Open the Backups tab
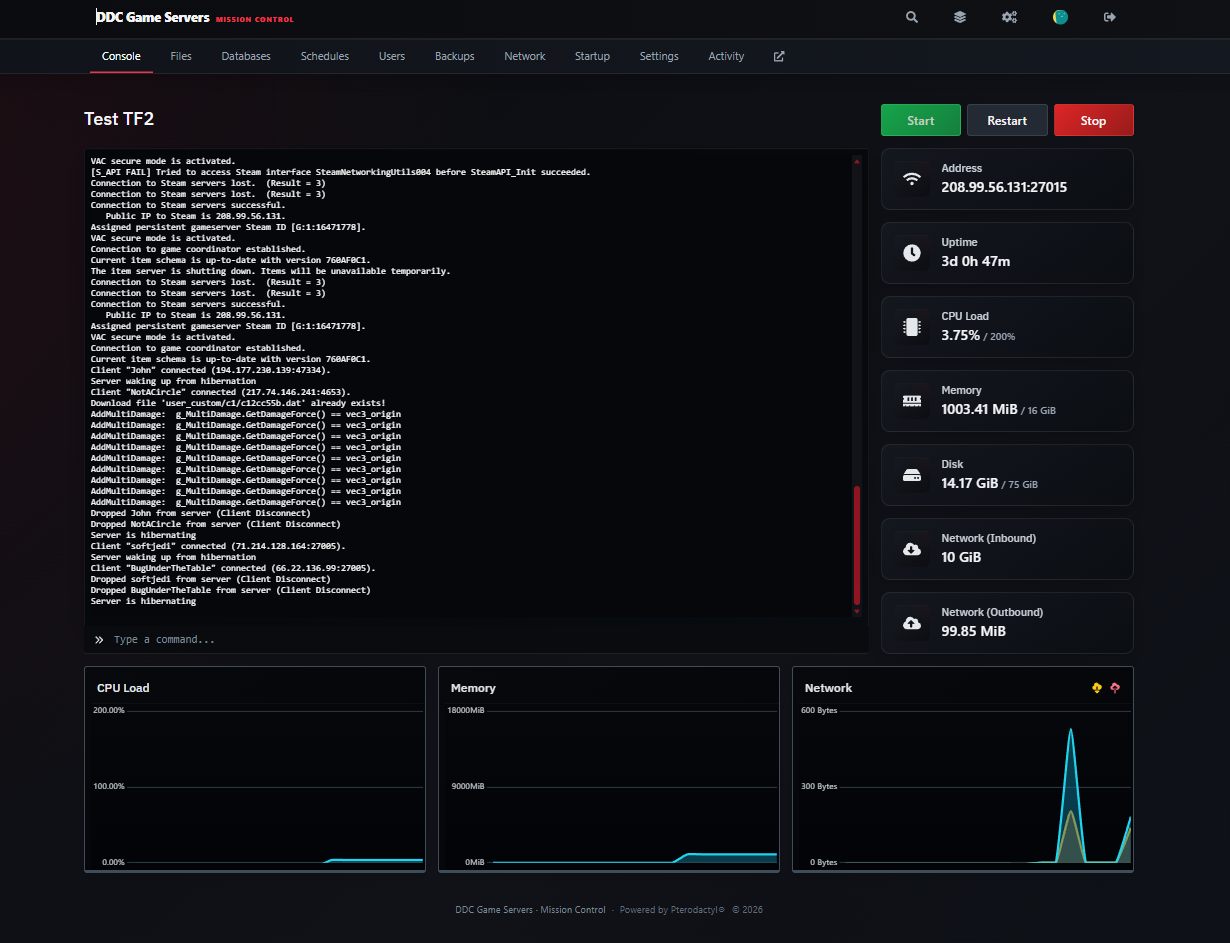 click(x=455, y=56)
